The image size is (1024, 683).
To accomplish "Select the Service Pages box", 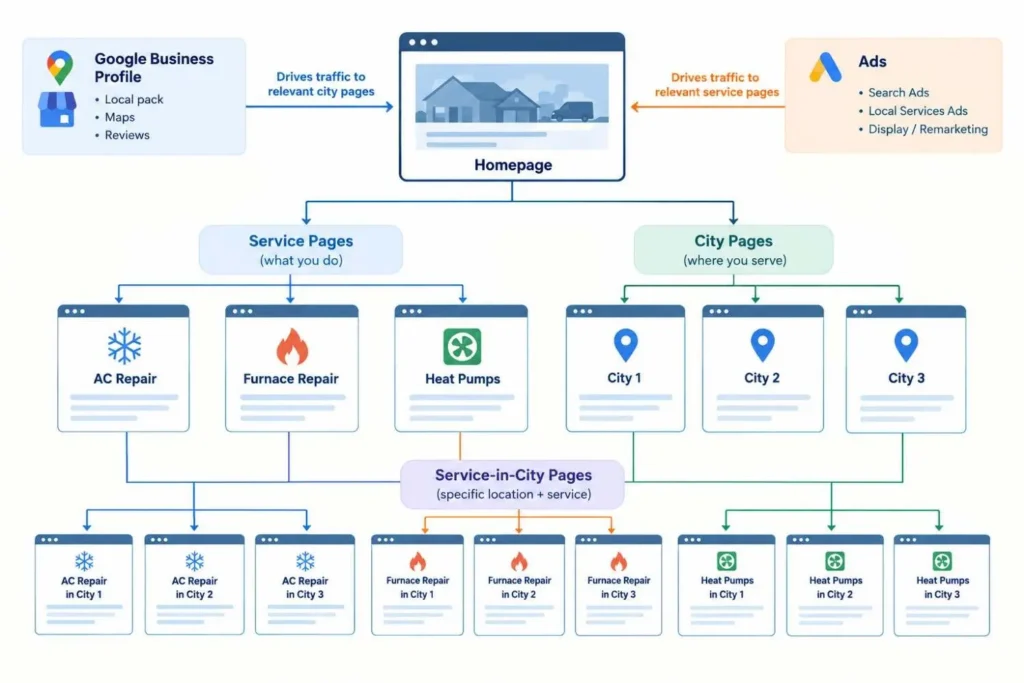I will 301,249.
